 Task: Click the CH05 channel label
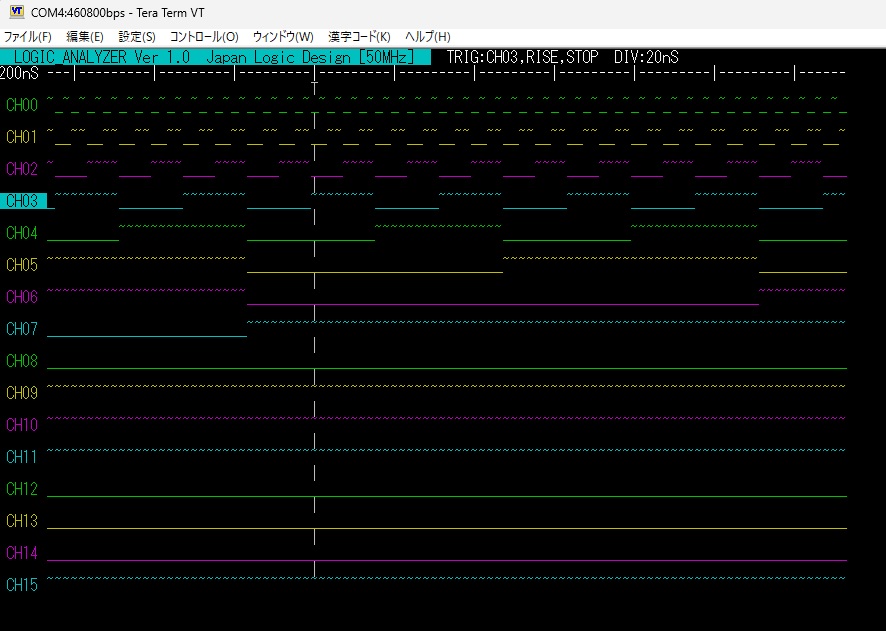22,265
